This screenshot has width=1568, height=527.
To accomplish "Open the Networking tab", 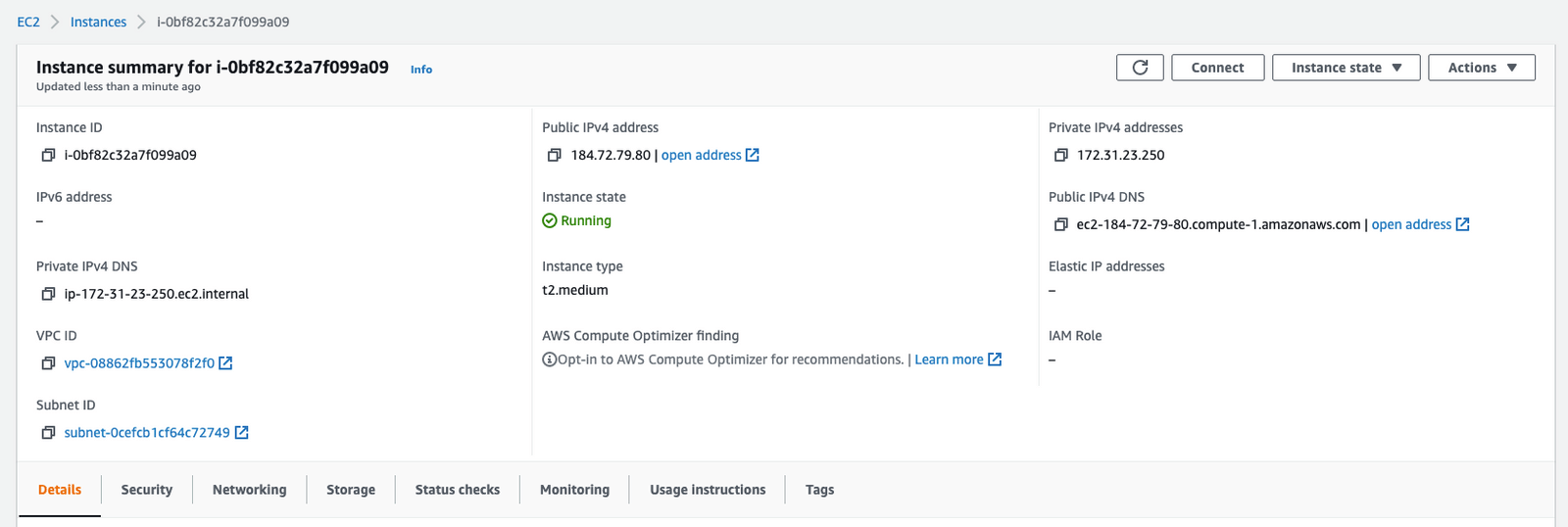I will click(x=250, y=490).
